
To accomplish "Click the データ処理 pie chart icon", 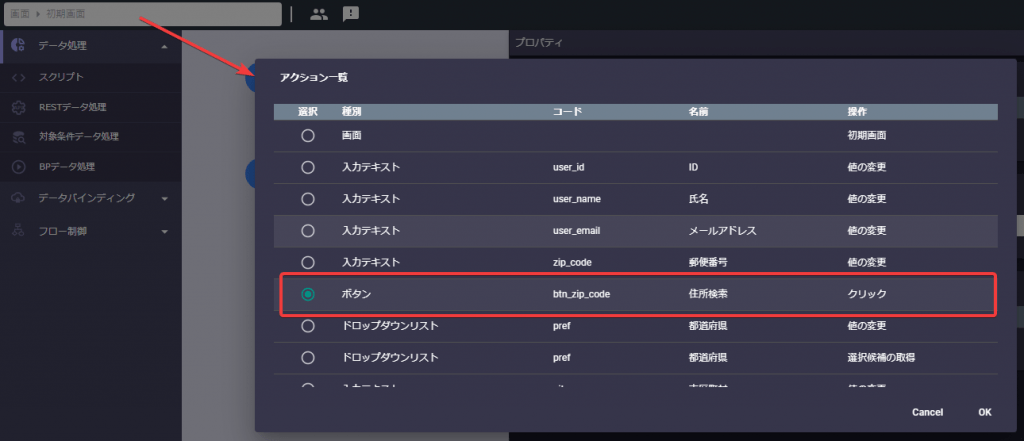I will pyautogui.click(x=19, y=46).
